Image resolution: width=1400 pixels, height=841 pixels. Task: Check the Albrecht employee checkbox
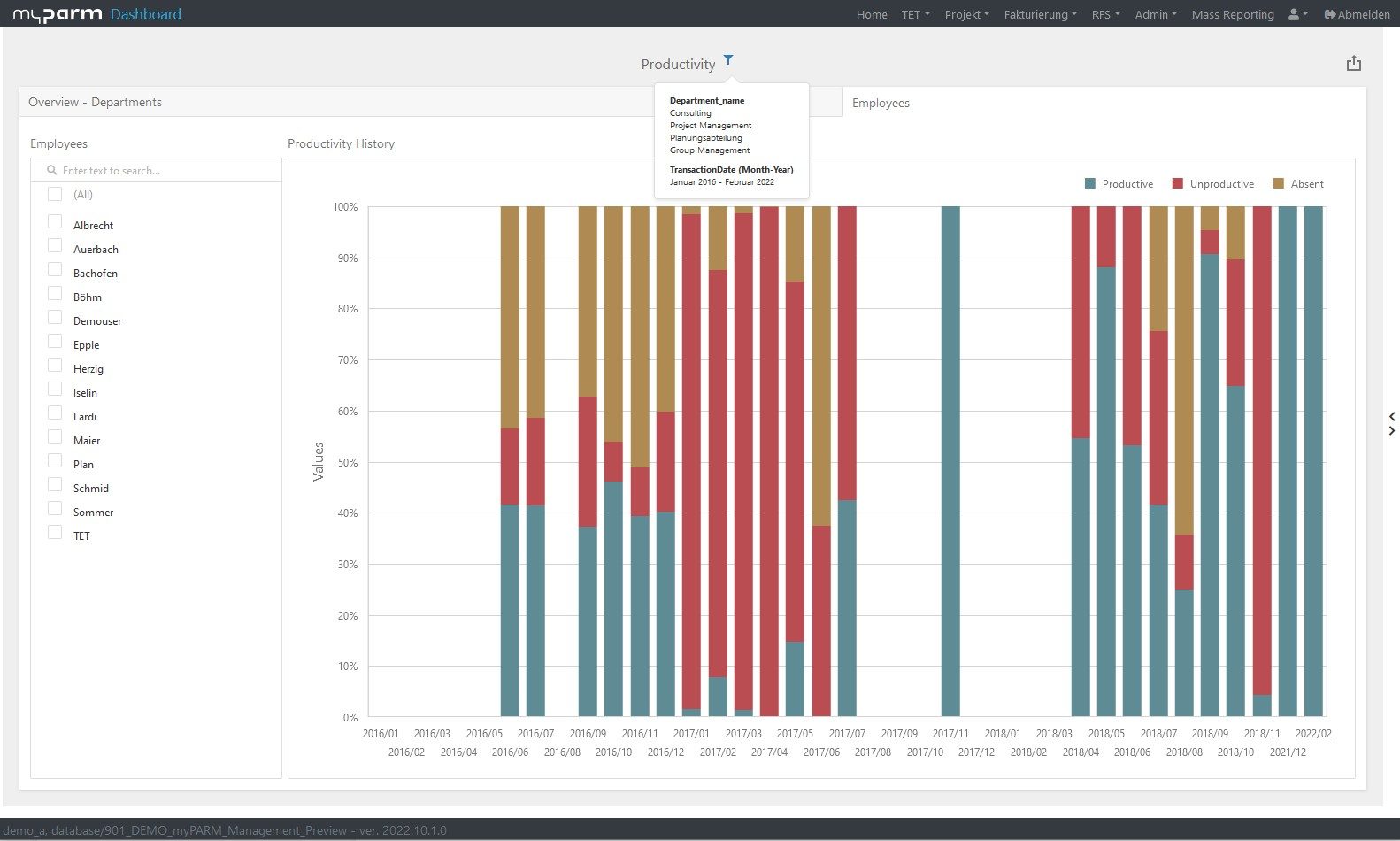point(55,222)
